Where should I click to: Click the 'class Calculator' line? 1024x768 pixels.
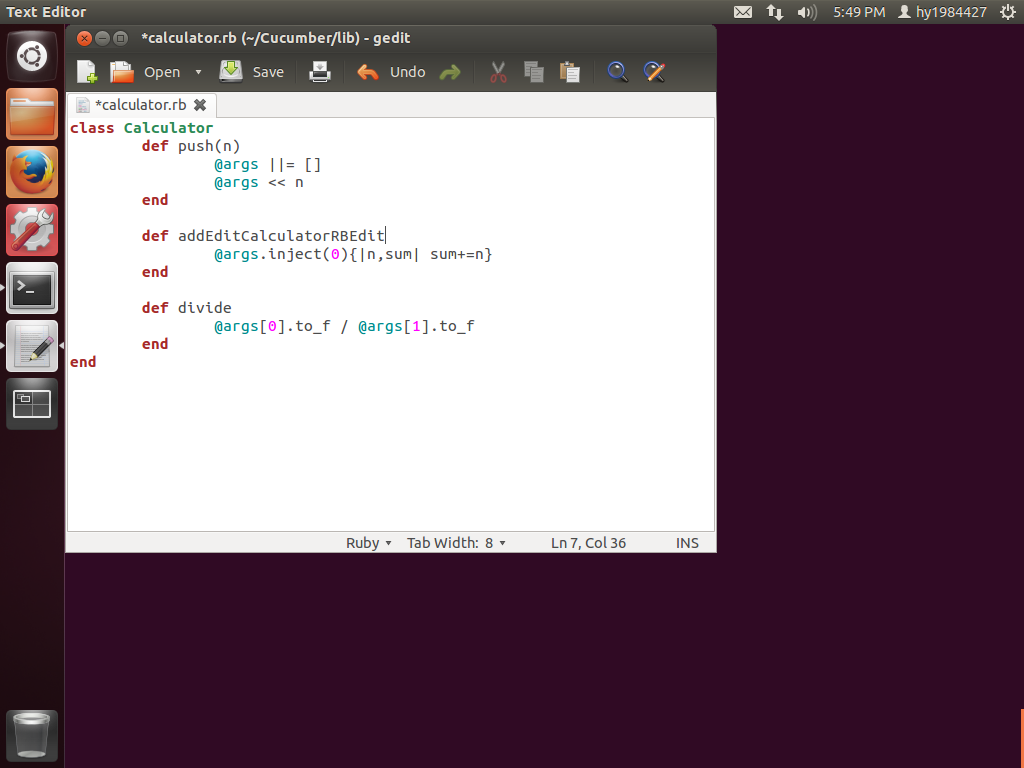coord(142,128)
